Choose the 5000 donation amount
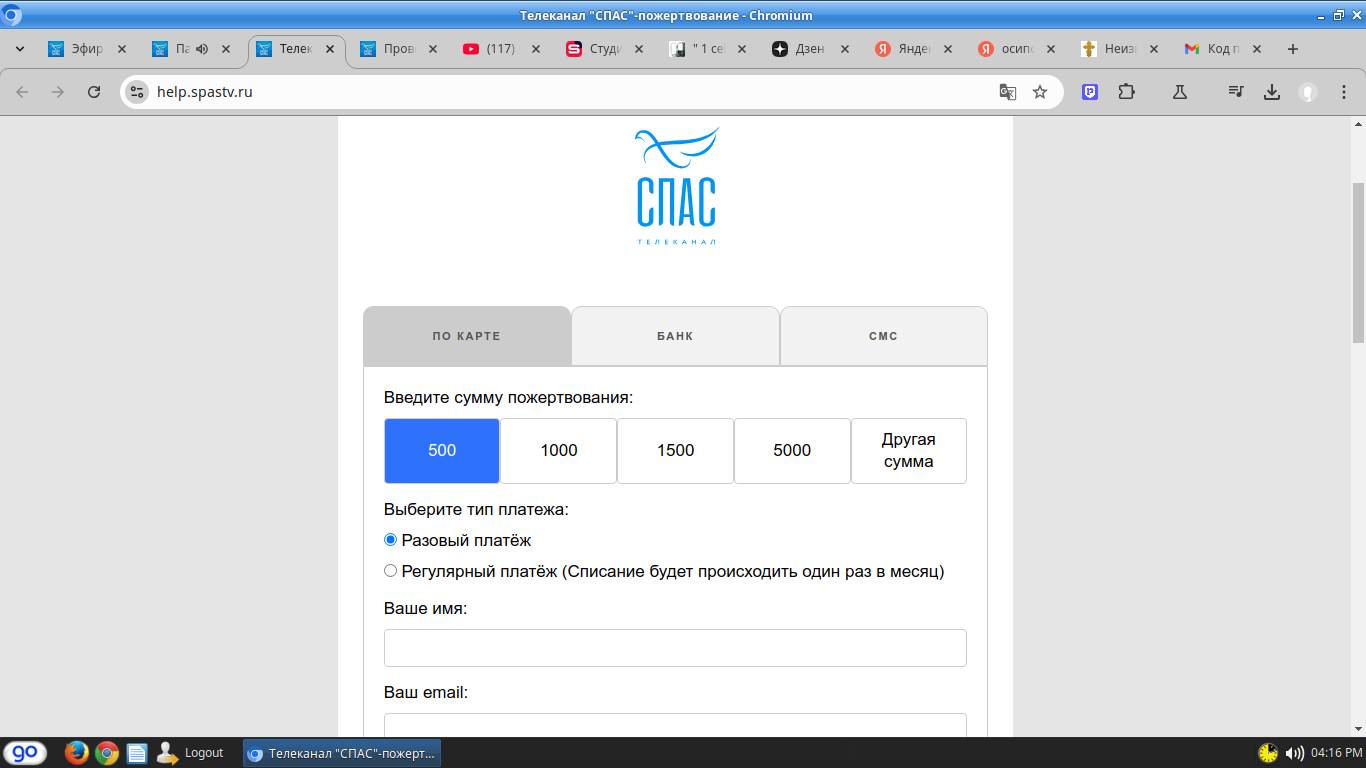Screen dimensions: 1366x768 coord(792,451)
